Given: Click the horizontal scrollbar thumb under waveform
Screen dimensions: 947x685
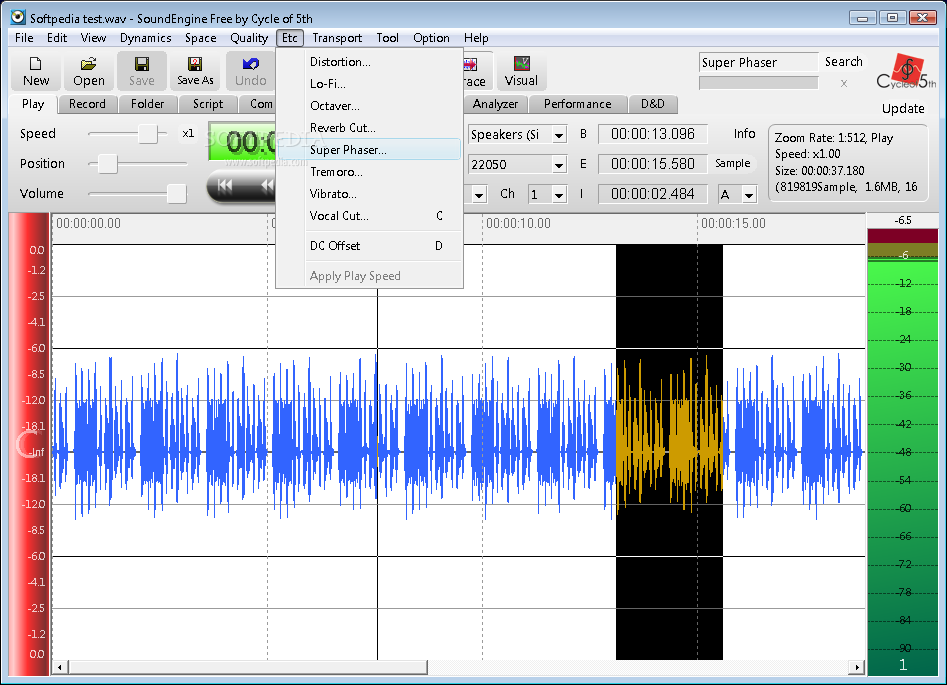Looking at the screenshot, I should pyautogui.click(x=248, y=667).
